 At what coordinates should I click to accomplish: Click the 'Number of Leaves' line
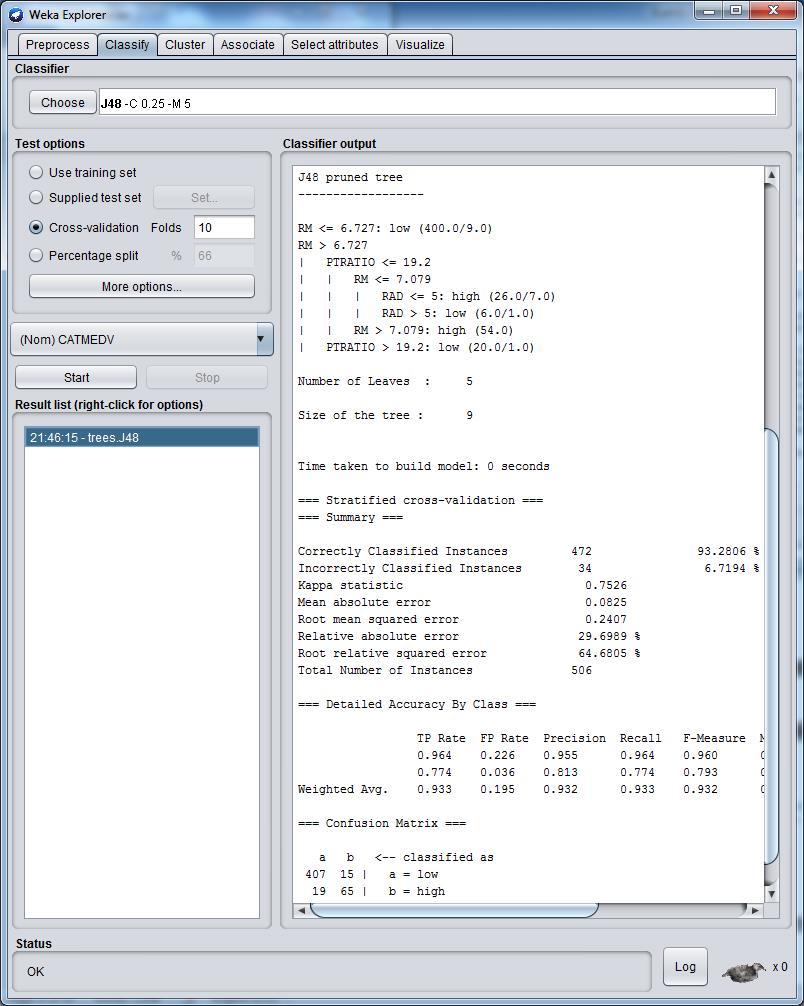point(385,381)
